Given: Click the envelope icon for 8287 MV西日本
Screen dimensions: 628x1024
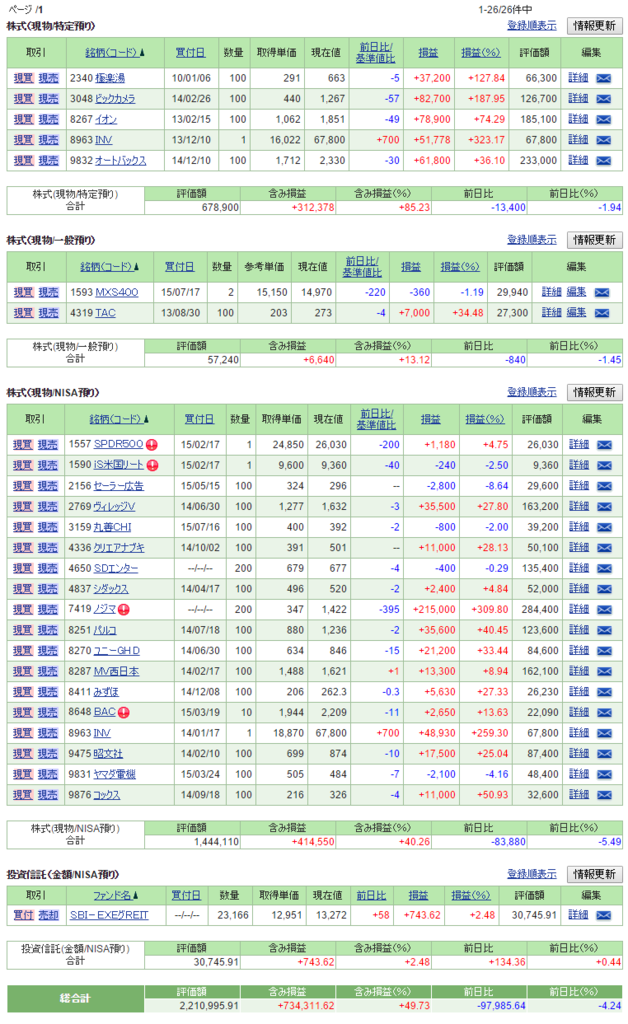Looking at the screenshot, I should click(x=604, y=672).
